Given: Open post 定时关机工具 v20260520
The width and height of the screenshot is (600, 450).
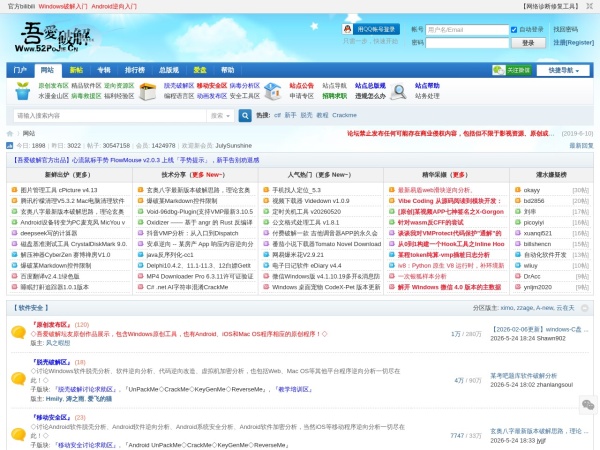Looking at the screenshot, I should coord(307,212).
